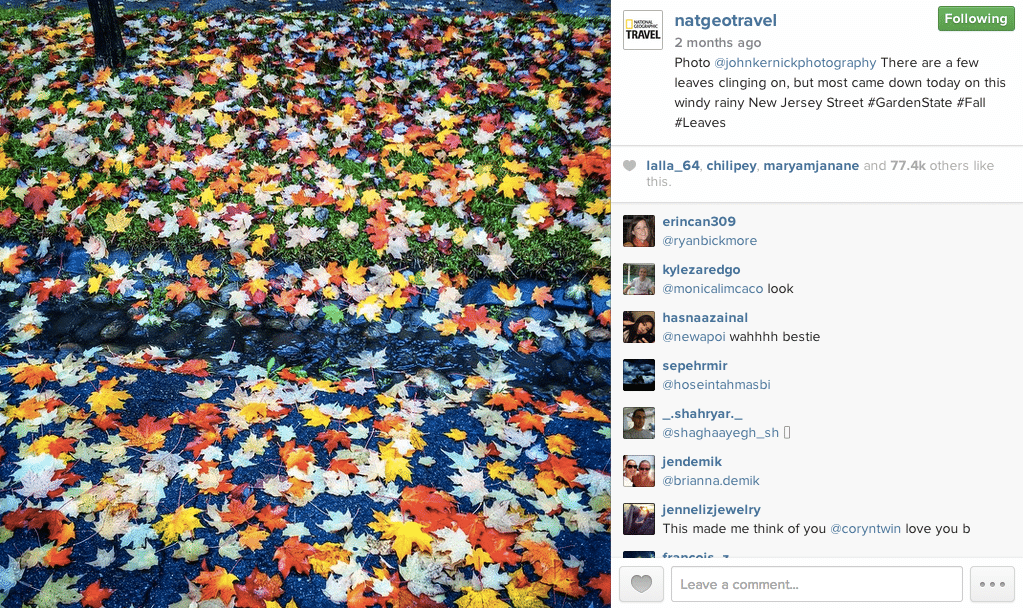This screenshot has width=1023, height=608.
Task: Click the autumn leaves photo
Action: click(x=305, y=304)
